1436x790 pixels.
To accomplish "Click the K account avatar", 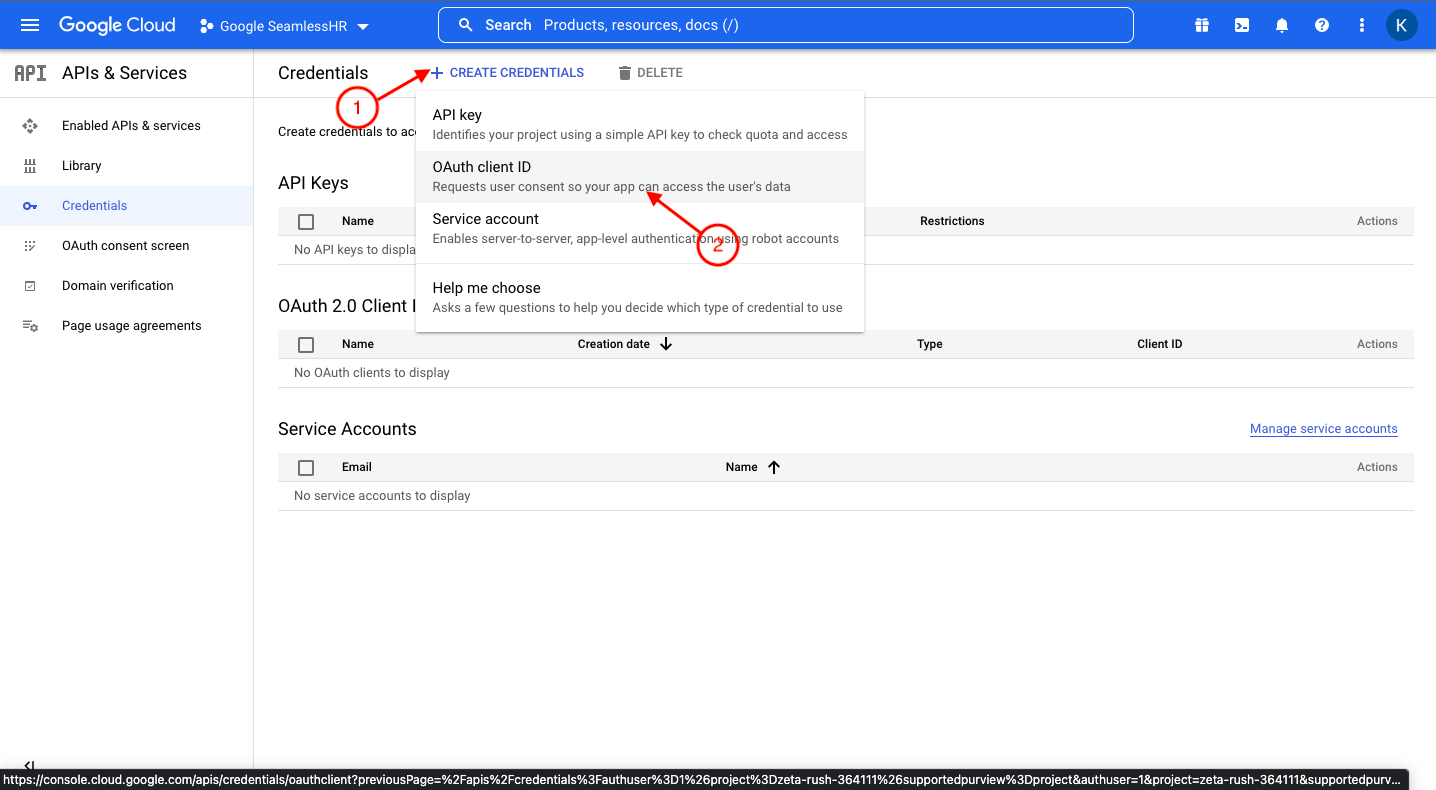I will pyautogui.click(x=1401, y=26).
